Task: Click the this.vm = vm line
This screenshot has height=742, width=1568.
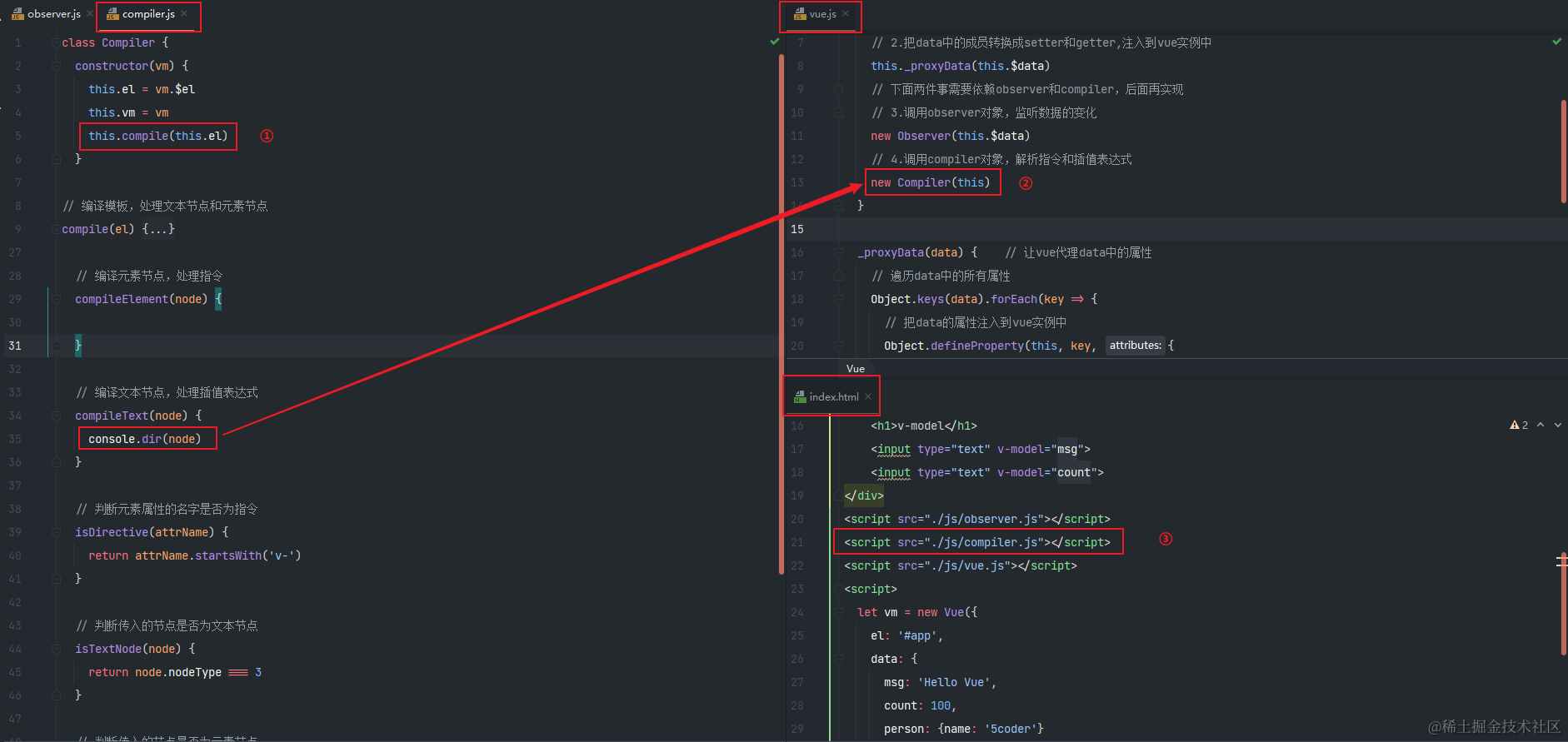Action: coord(128,112)
